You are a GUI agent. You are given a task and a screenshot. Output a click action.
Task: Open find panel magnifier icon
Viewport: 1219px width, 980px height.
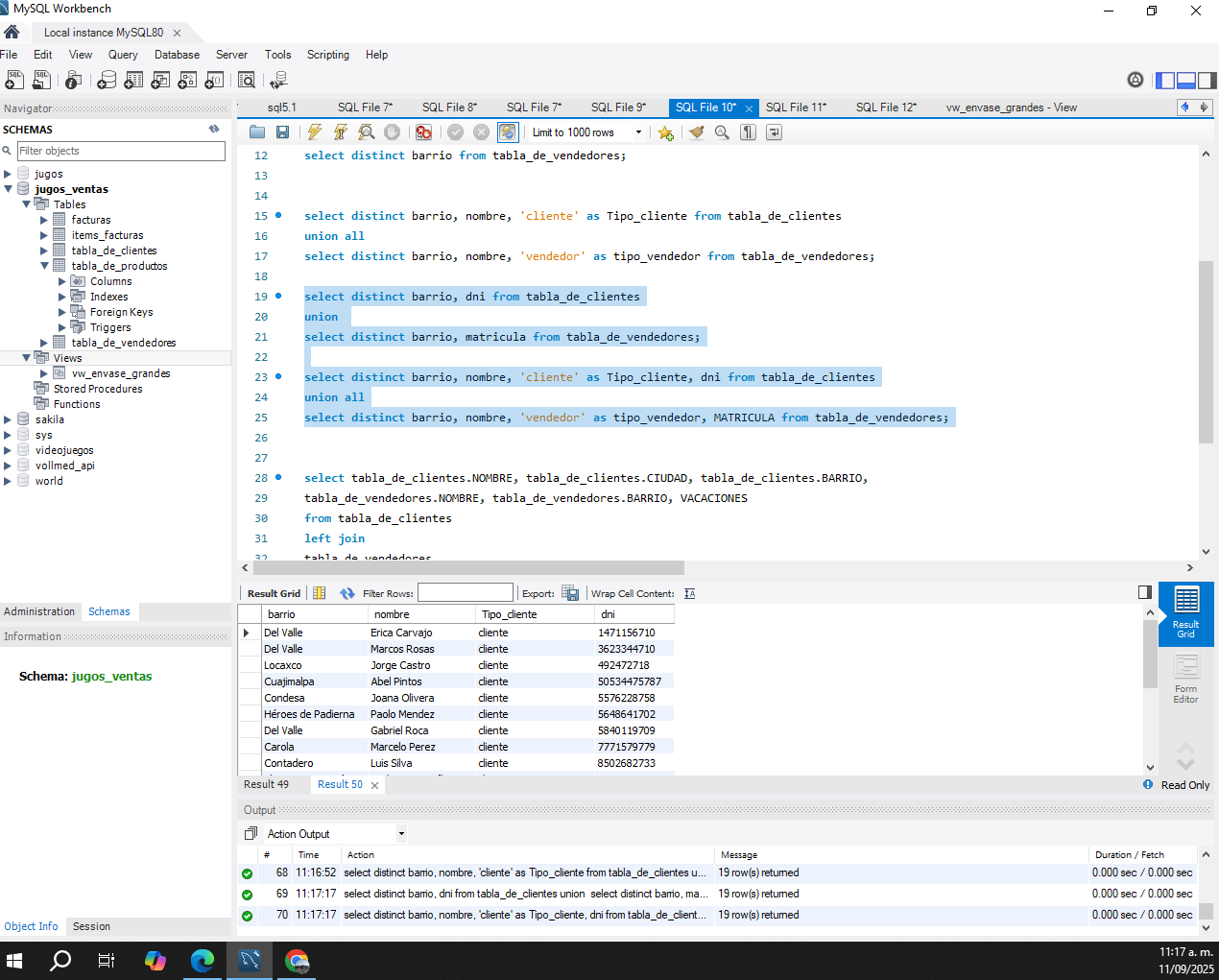click(722, 132)
